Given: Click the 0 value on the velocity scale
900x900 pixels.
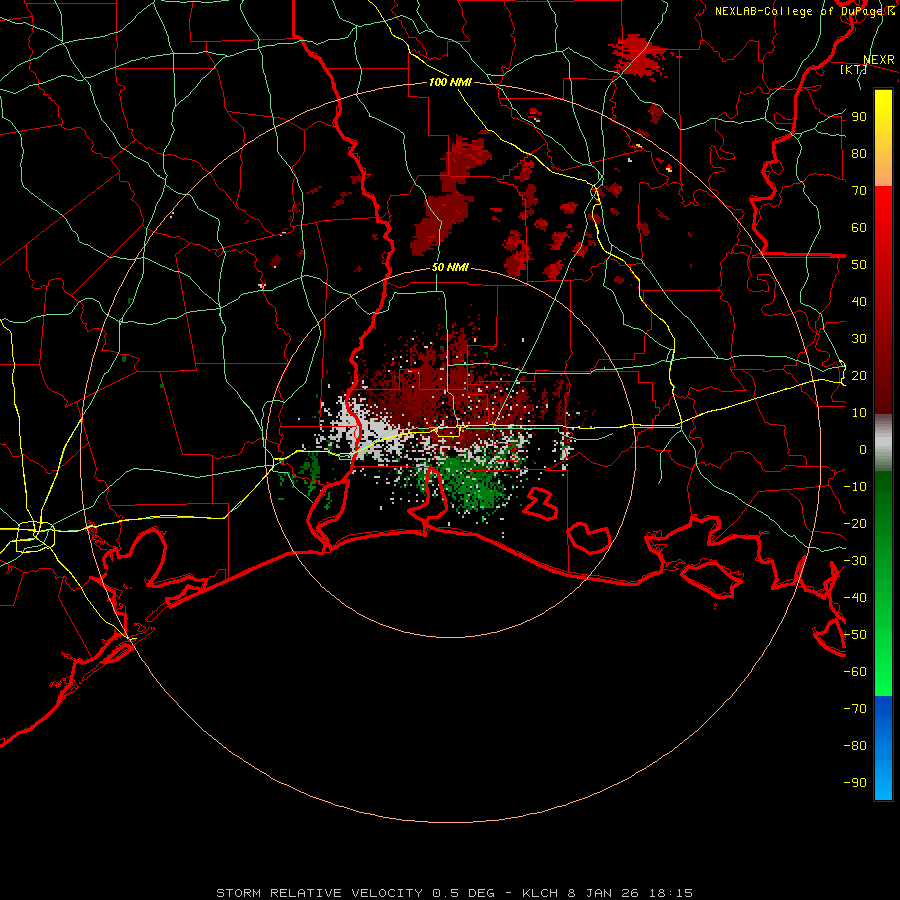Looking at the screenshot, I should coord(863,449).
